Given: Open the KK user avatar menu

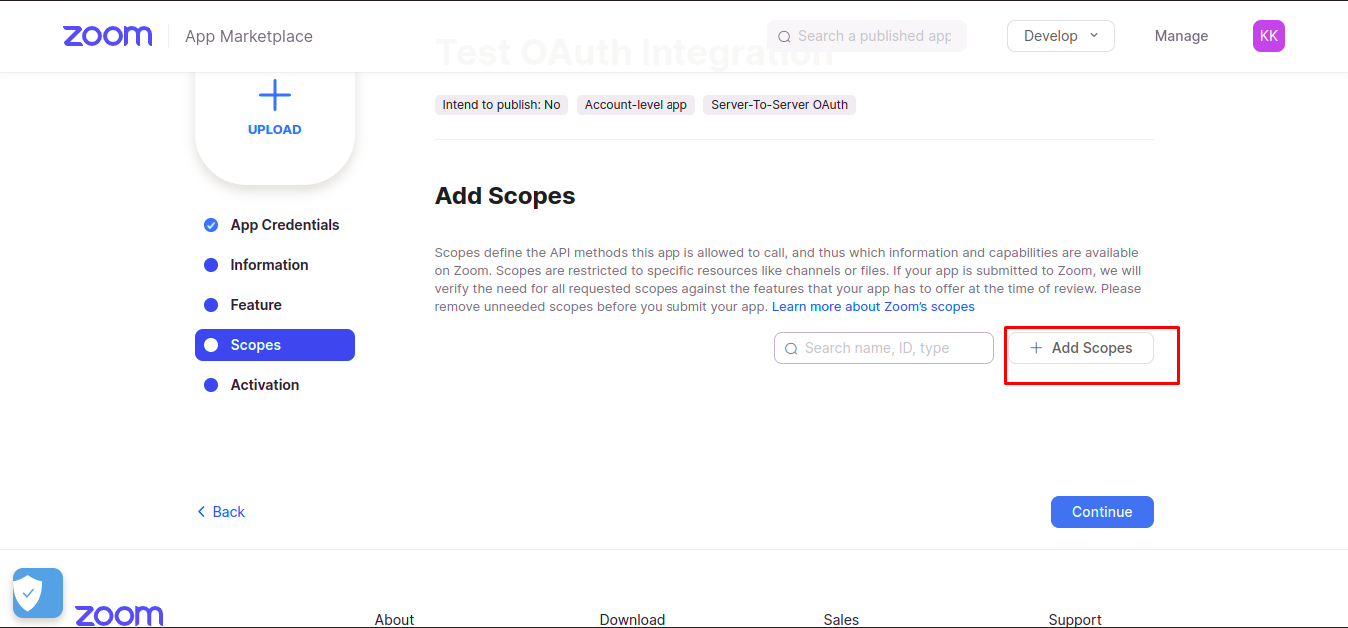Looking at the screenshot, I should [x=1269, y=36].
